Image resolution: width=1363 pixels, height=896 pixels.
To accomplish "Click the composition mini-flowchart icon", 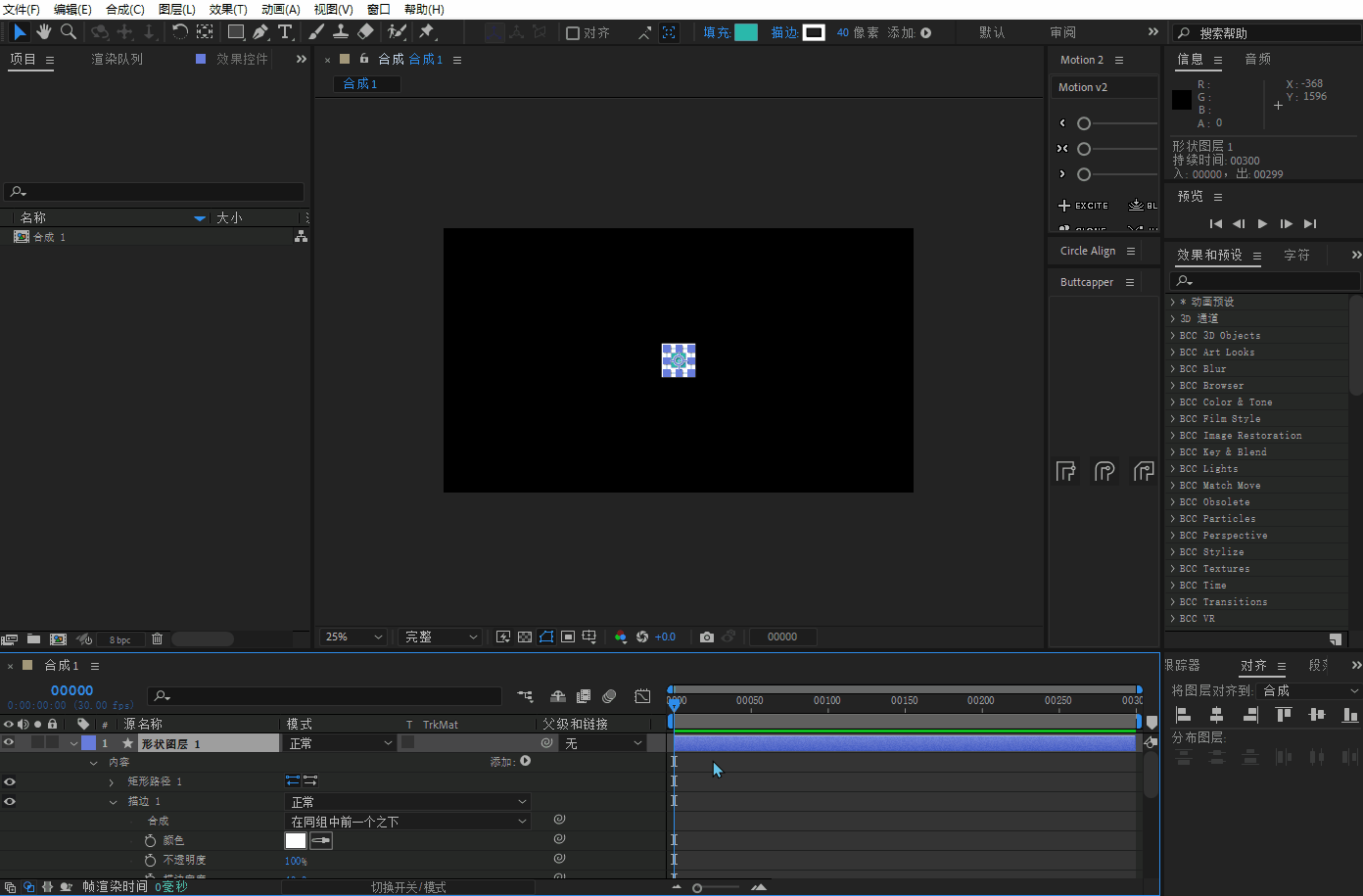I will tap(526, 696).
